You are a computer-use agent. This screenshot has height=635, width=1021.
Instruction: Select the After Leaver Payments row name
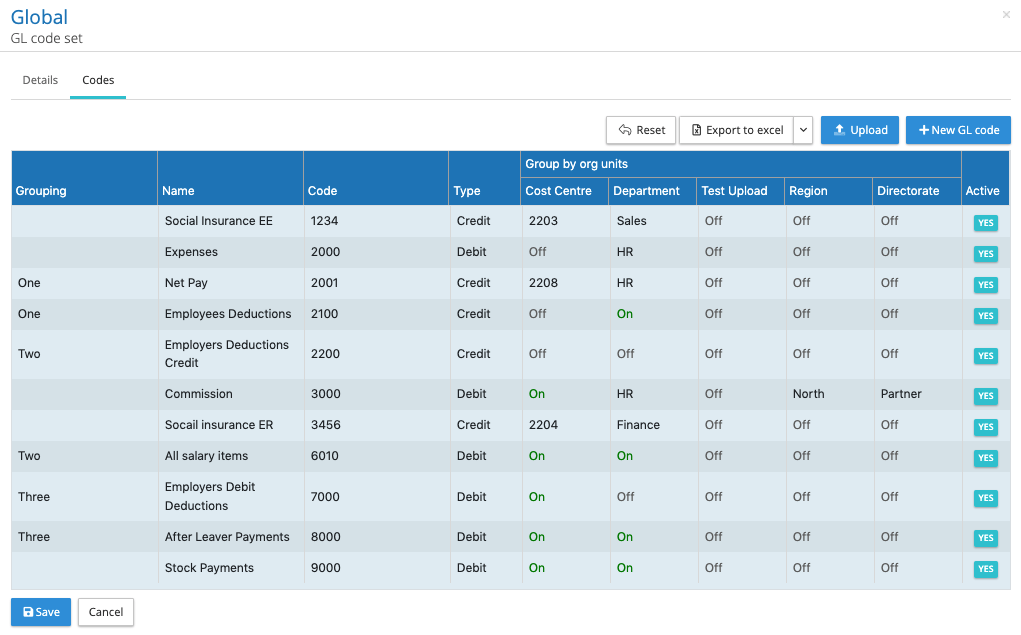pyautogui.click(x=227, y=537)
